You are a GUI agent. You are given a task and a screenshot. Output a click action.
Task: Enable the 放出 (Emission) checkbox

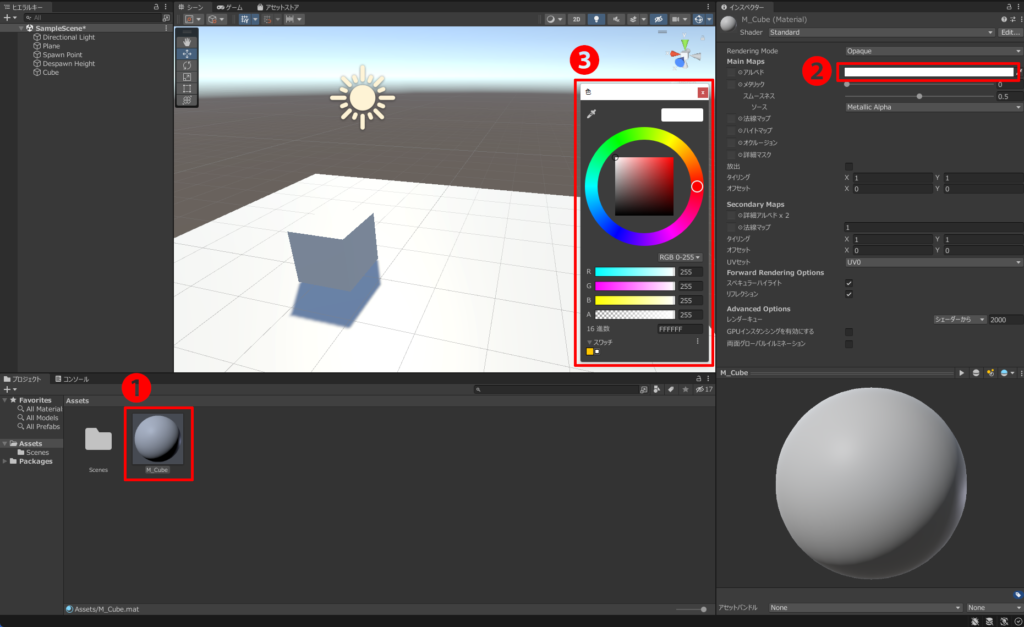[x=849, y=167]
